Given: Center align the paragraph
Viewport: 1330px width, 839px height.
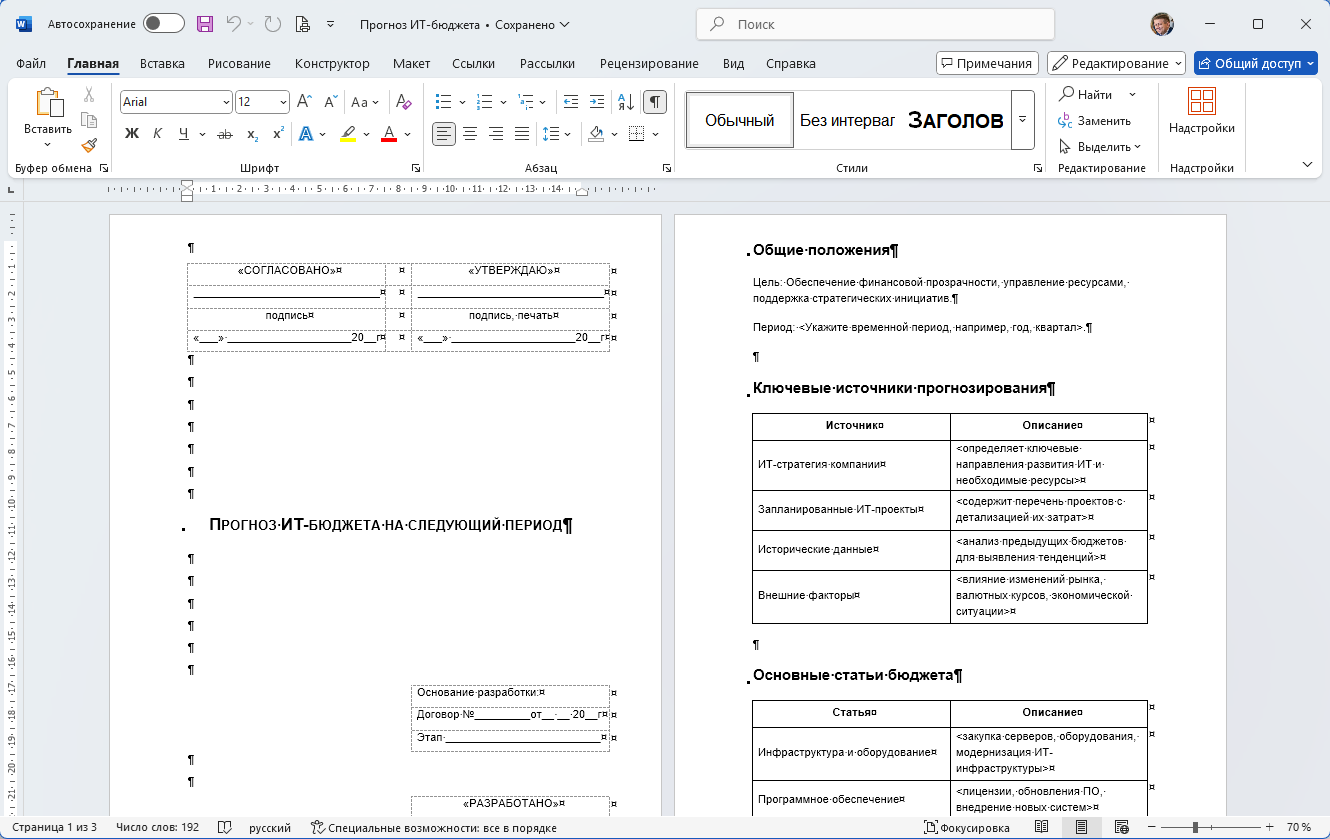Looking at the screenshot, I should coord(470,134).
